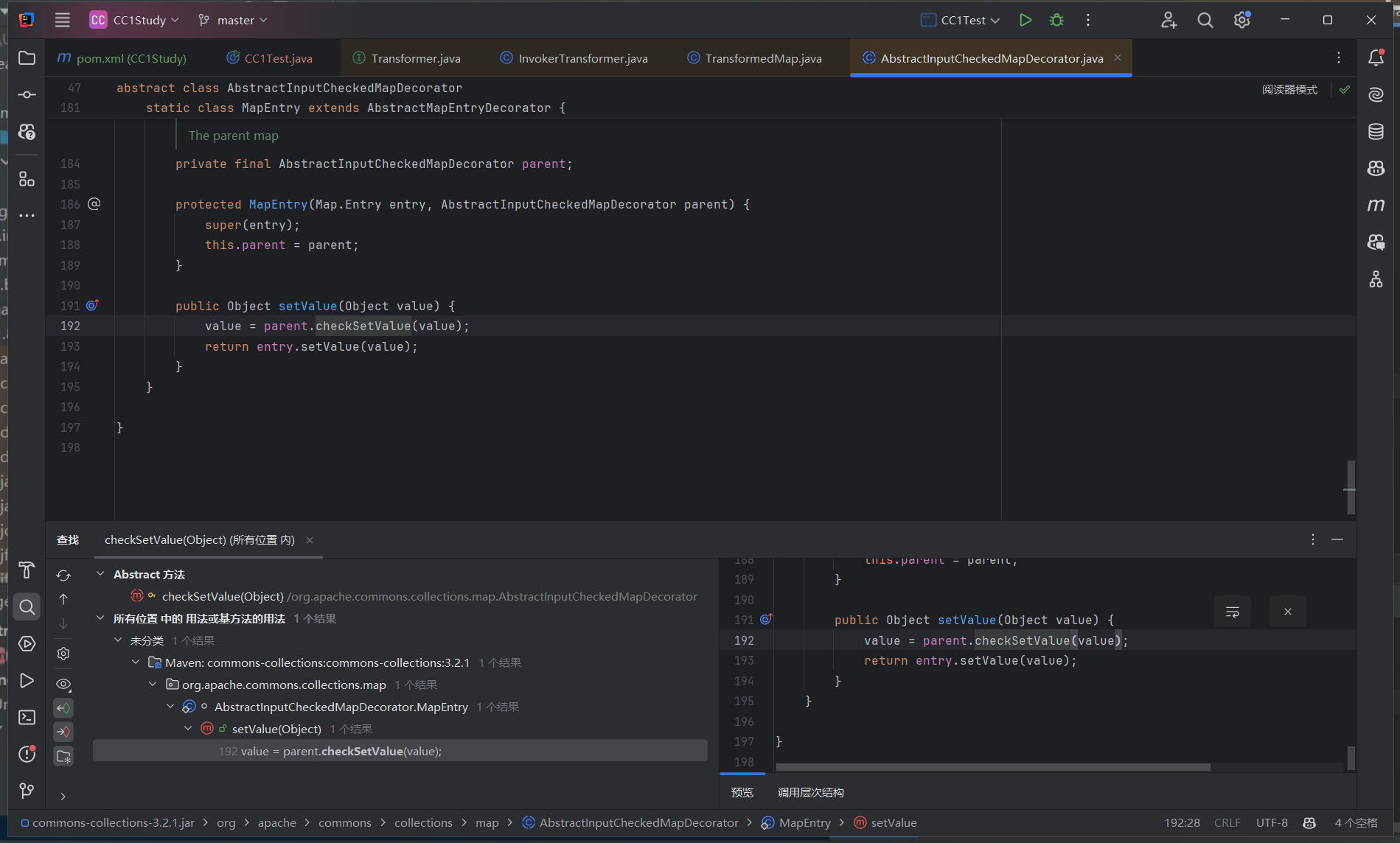Toggle show write access filter

tap(63, 732)
